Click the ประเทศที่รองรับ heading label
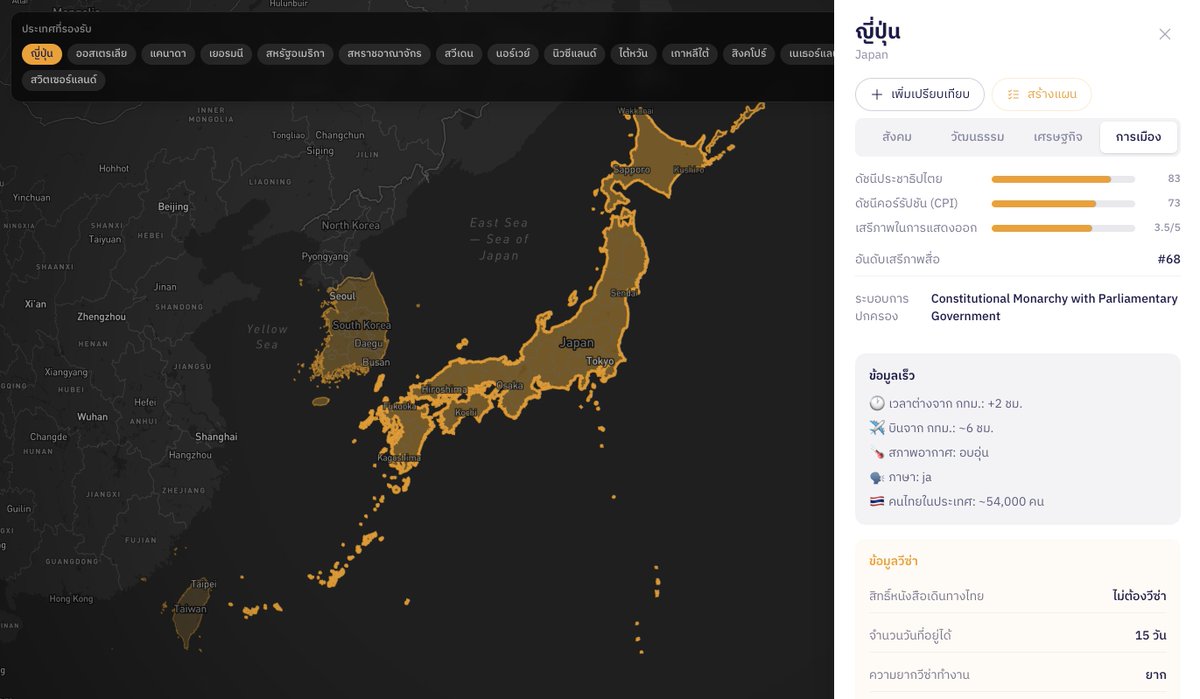The height and width of the screenshot is (699, 1200). (56, 29)
